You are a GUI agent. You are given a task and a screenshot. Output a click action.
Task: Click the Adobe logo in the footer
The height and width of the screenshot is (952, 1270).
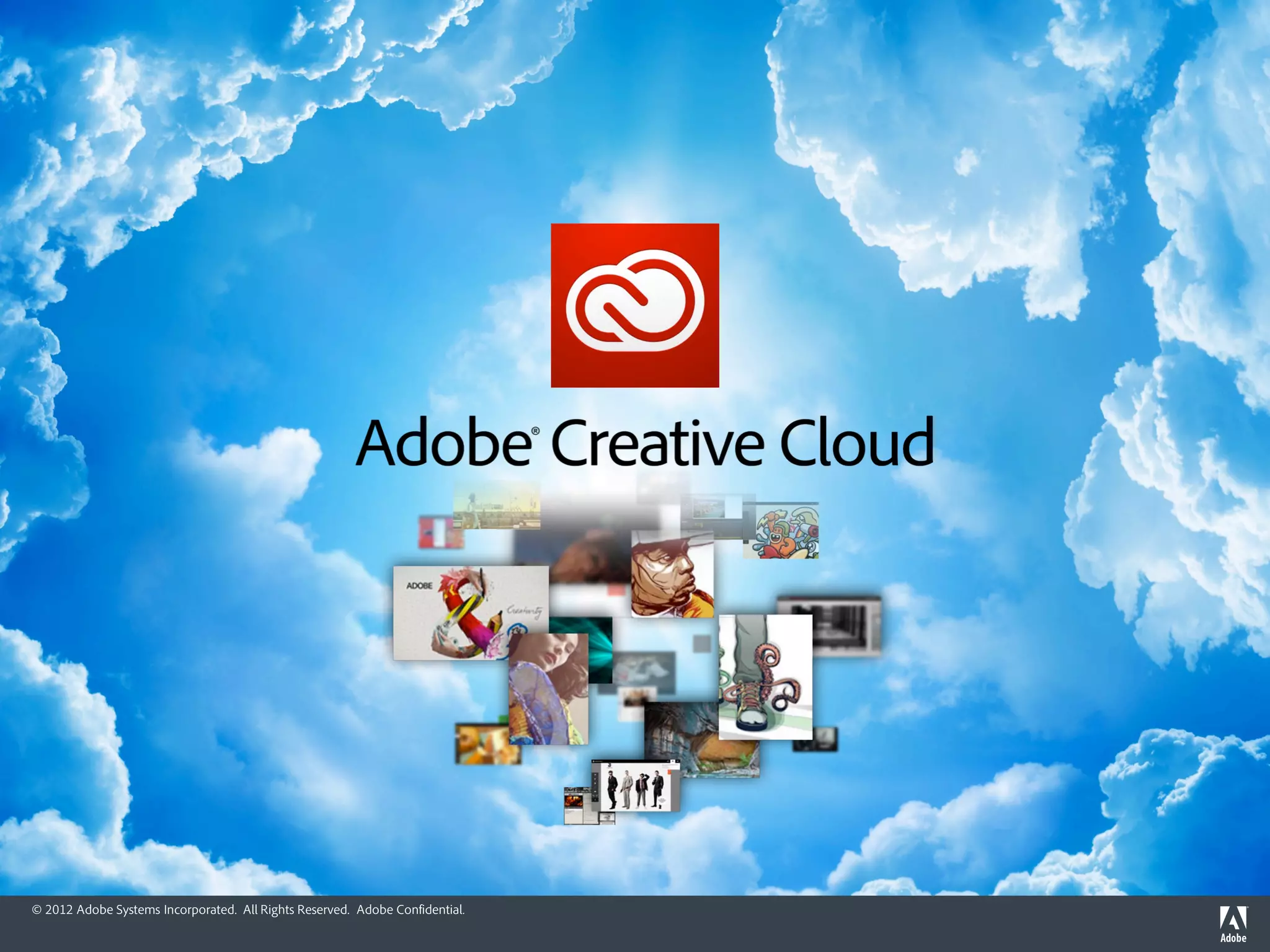pyautogui.click(x=1233, y=924)
